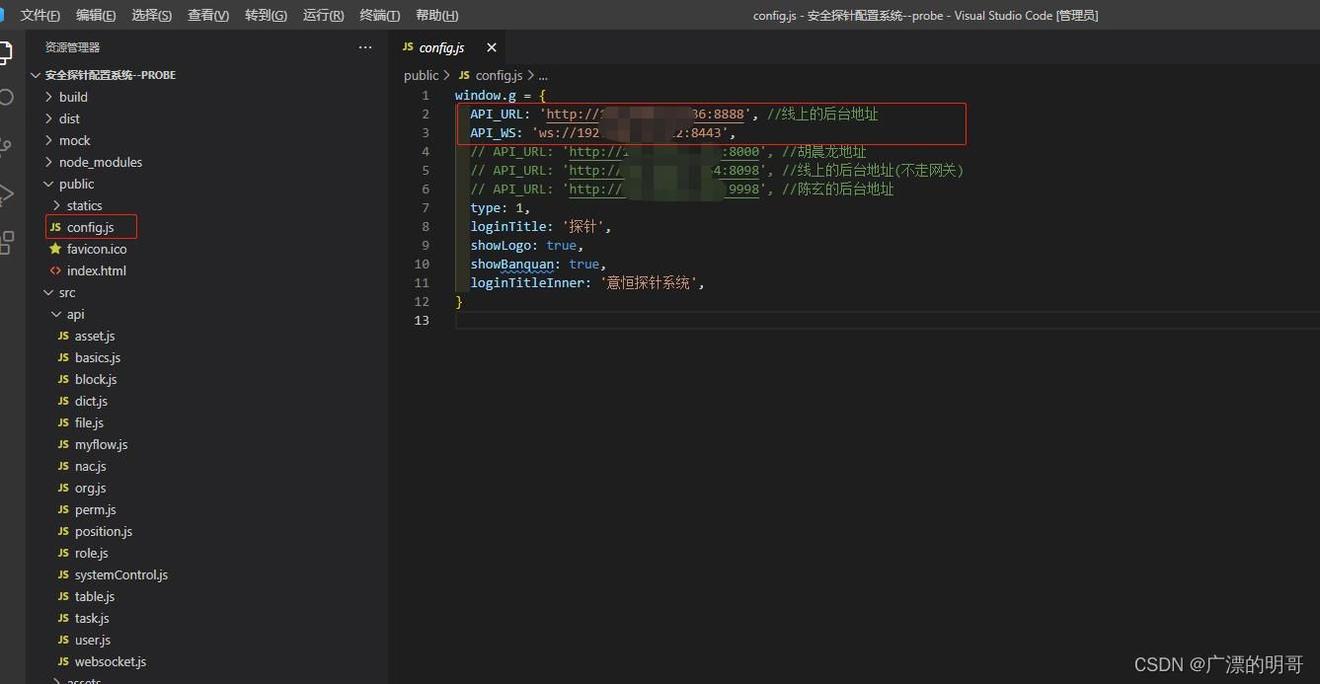1320x684 pixels.
Task: Open the Source Control view
Action: [x=5, y=146]
